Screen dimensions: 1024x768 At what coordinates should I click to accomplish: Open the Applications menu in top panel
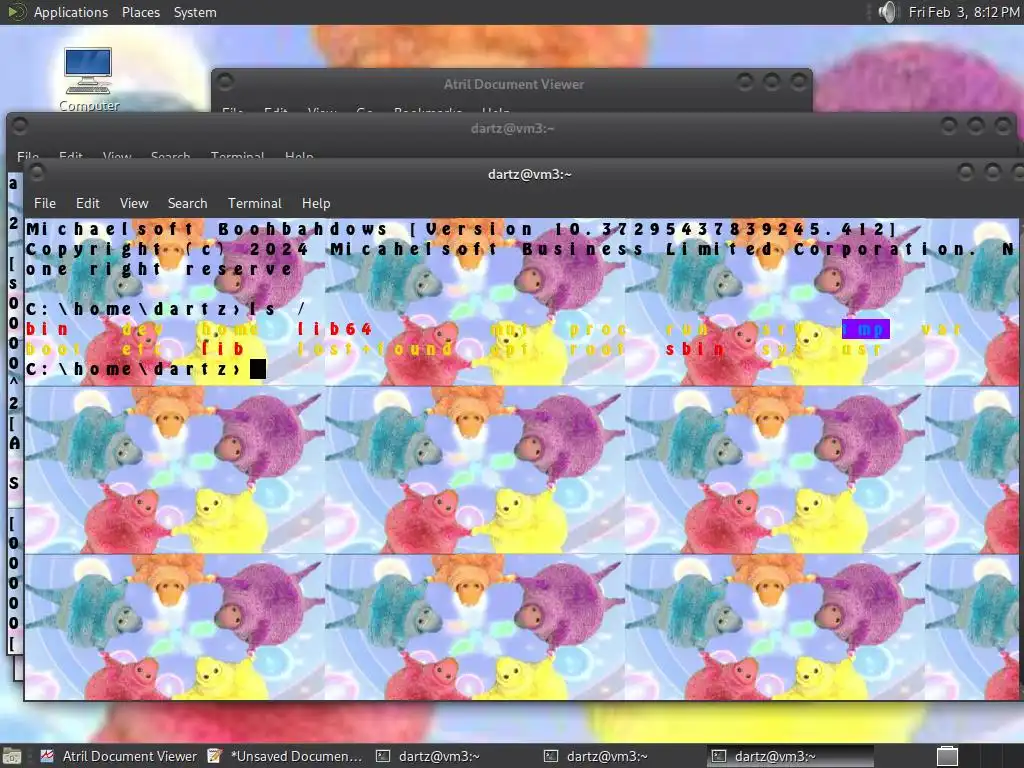[x=71, y=12]
